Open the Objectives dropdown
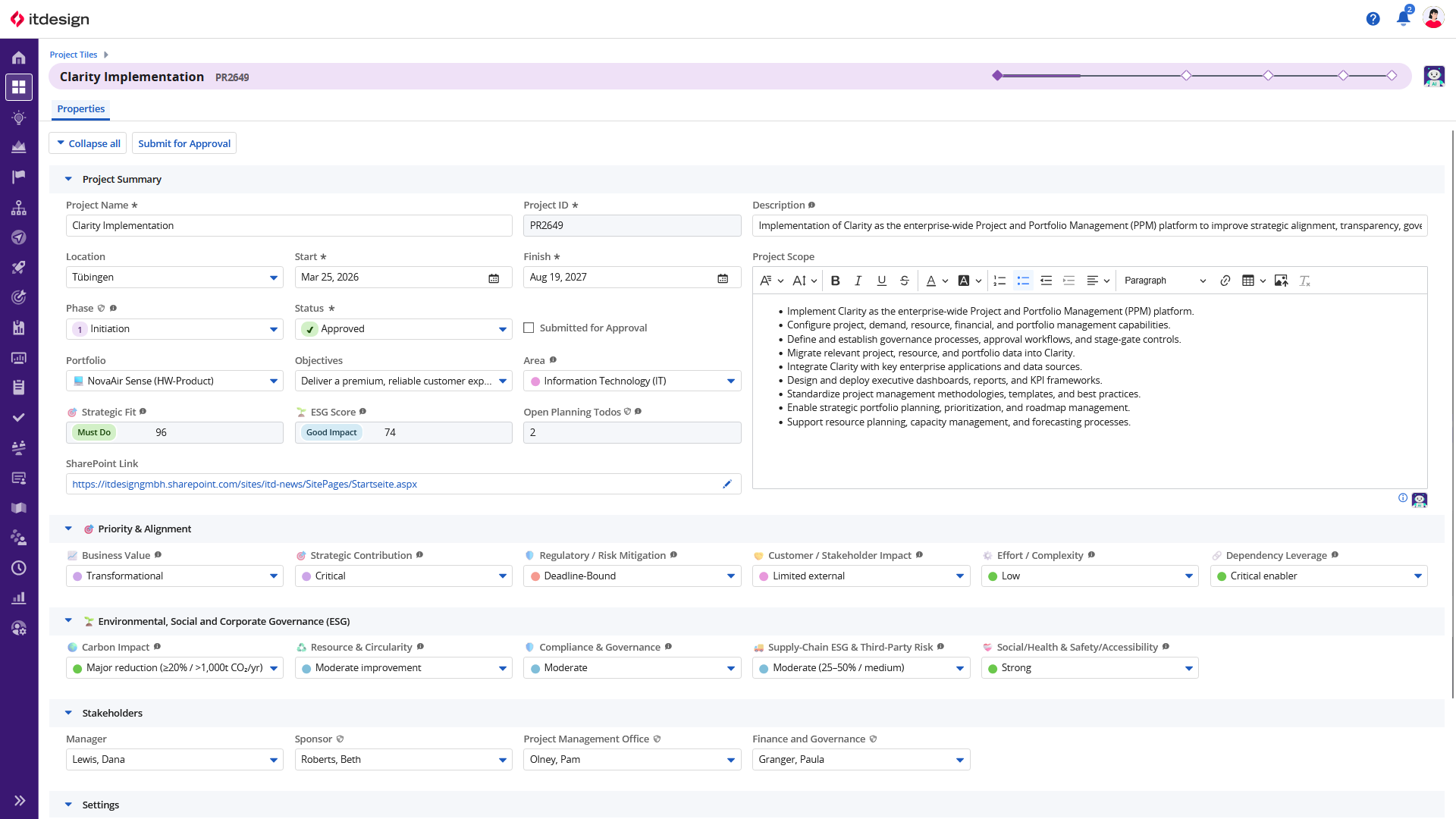 403,381
